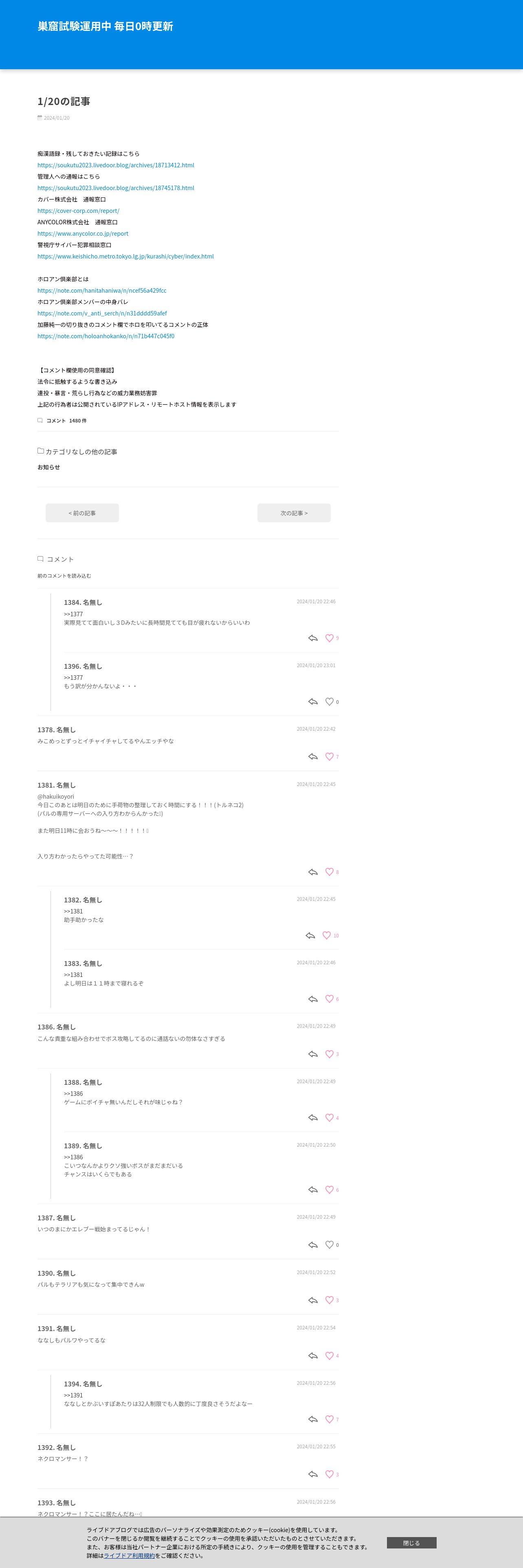
Task: Open the cover-corp.com report link
Action: [x=79, y=210]
